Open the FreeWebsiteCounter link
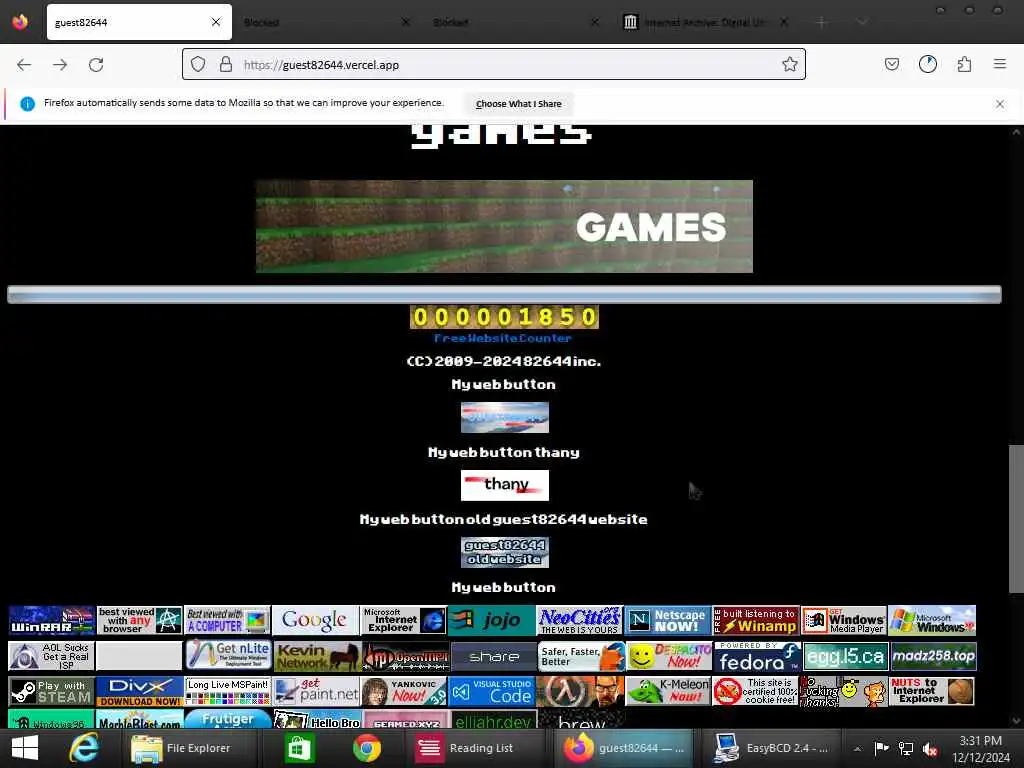Image resolution: width=1024 pixels, height=768 pixels. point(503,338)
